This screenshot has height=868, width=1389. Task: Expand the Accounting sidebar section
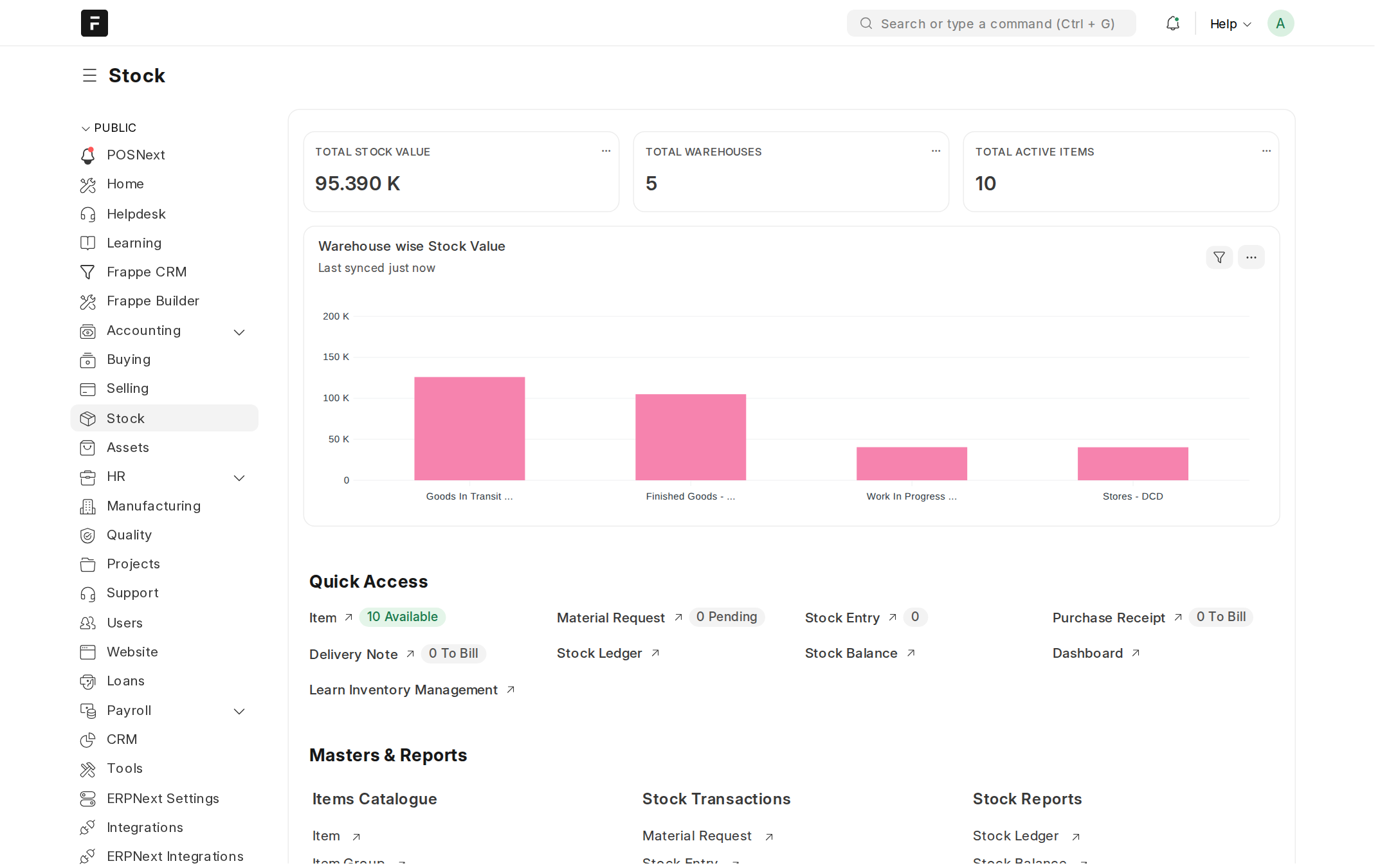pos(239,332)
